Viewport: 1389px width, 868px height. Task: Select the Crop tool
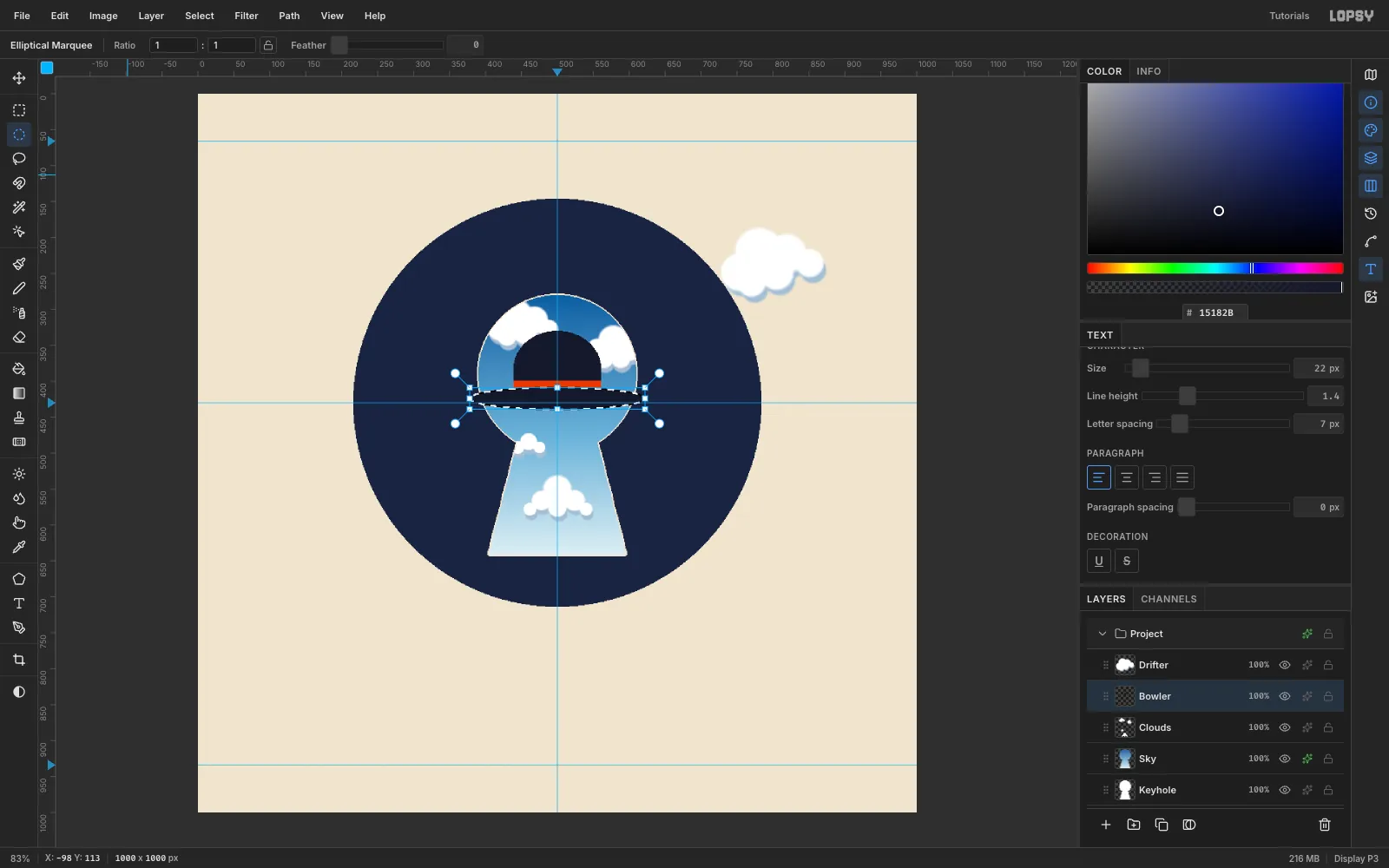click(19, 660)
